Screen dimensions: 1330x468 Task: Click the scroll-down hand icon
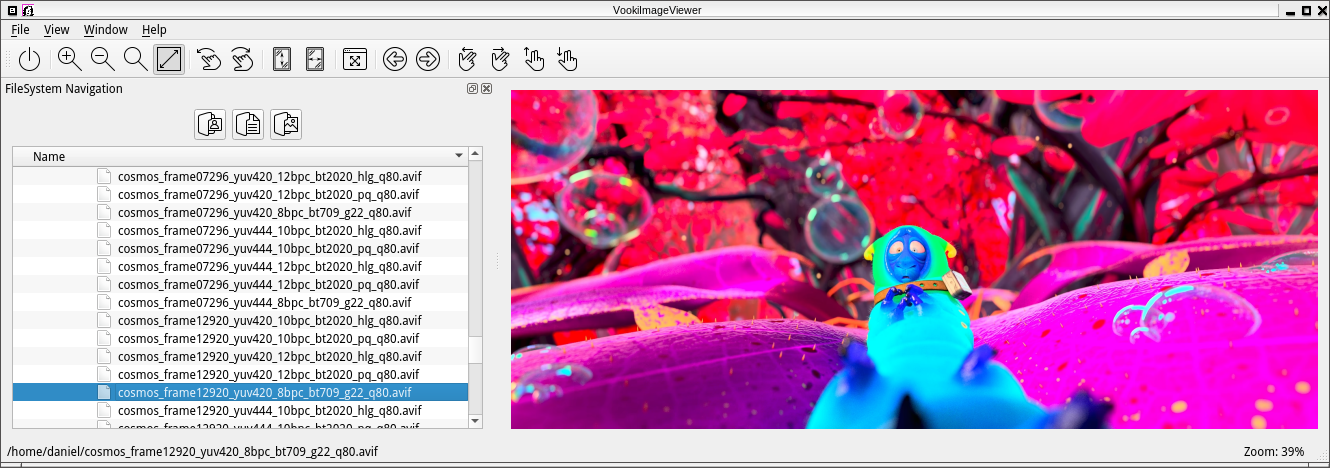click(x=567, y=60)
